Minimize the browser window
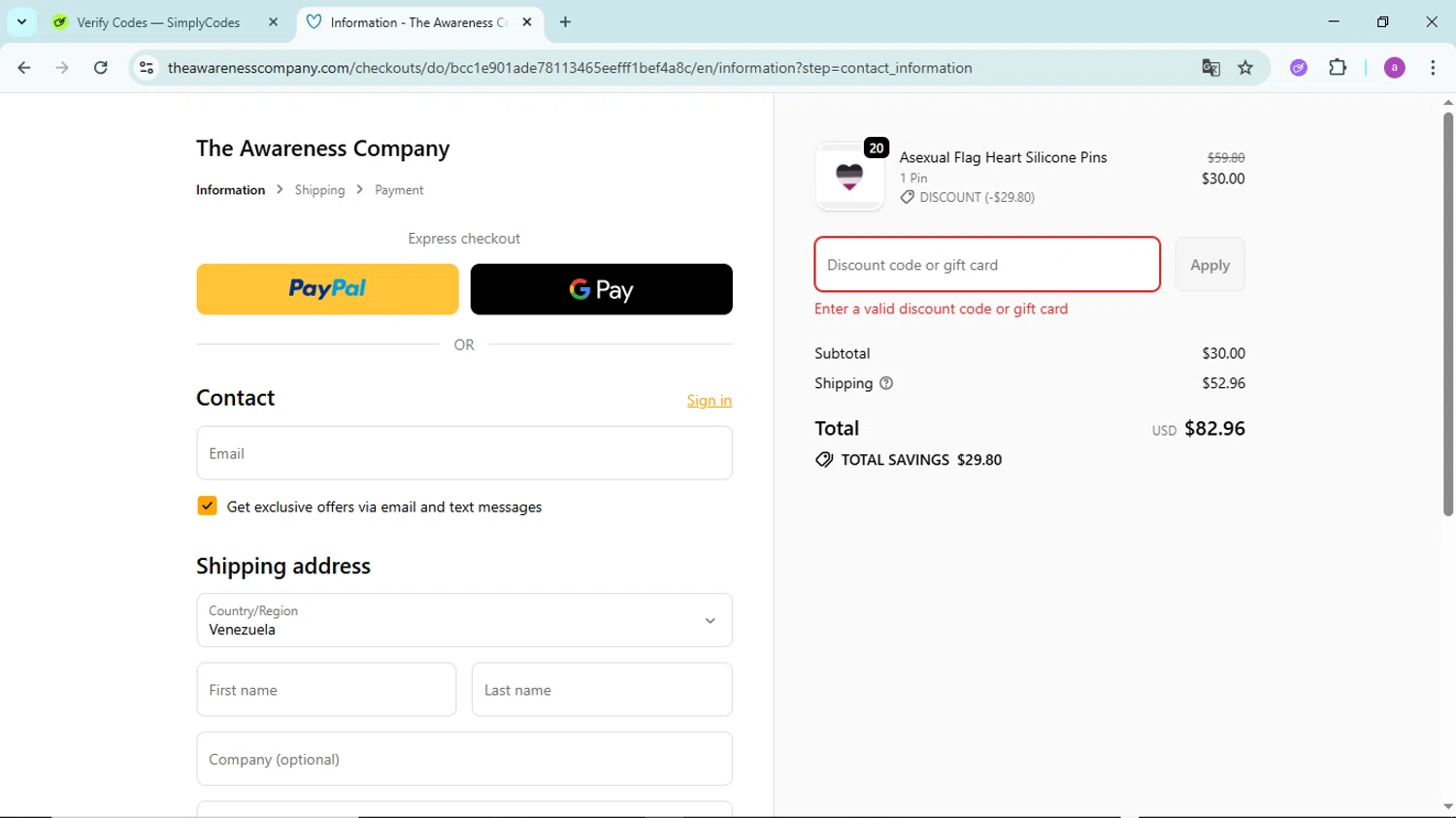Viewport: 1456px width, 818px height. [x=1334, y=21]
